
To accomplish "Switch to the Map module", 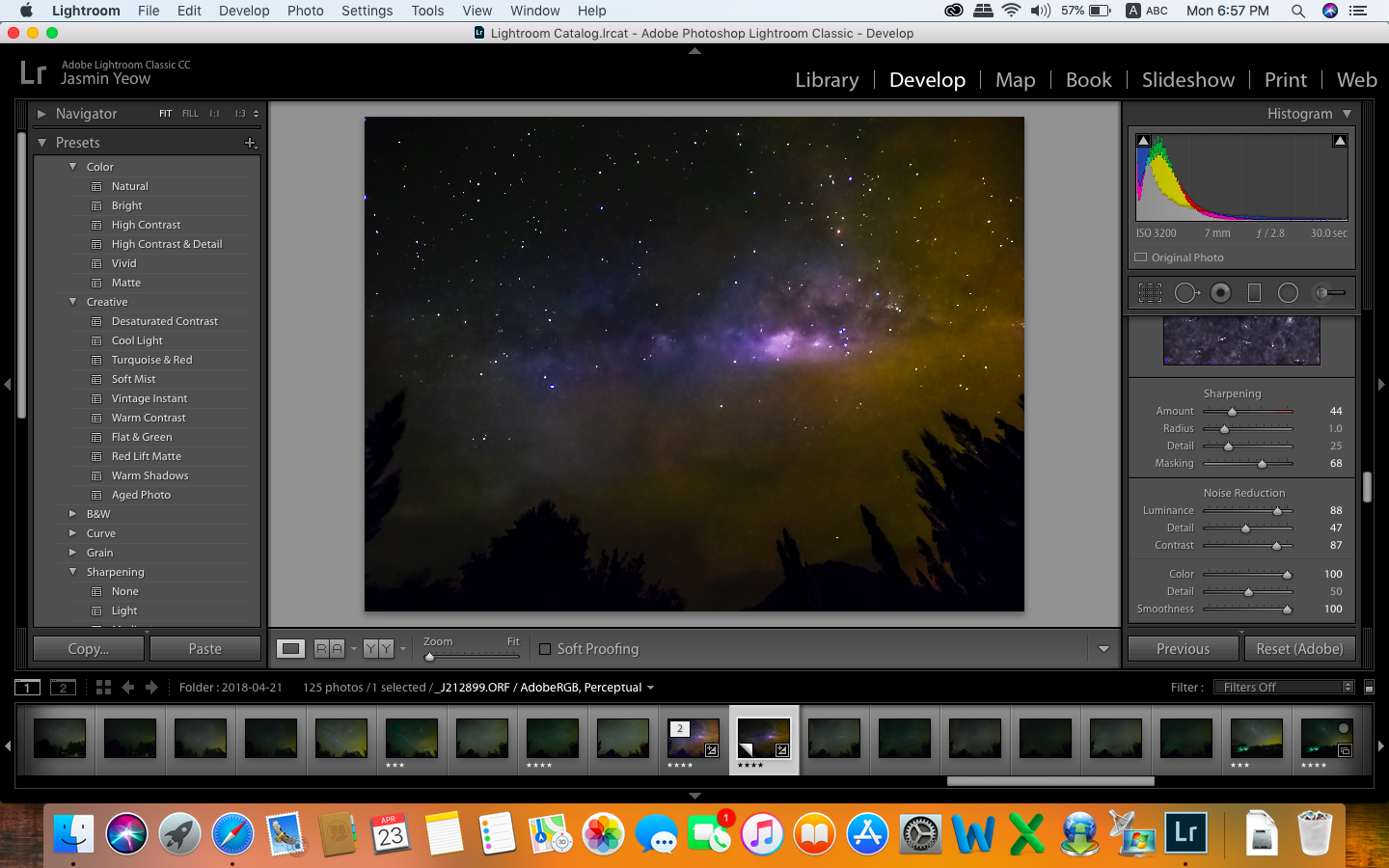I will pos(1016,80).
